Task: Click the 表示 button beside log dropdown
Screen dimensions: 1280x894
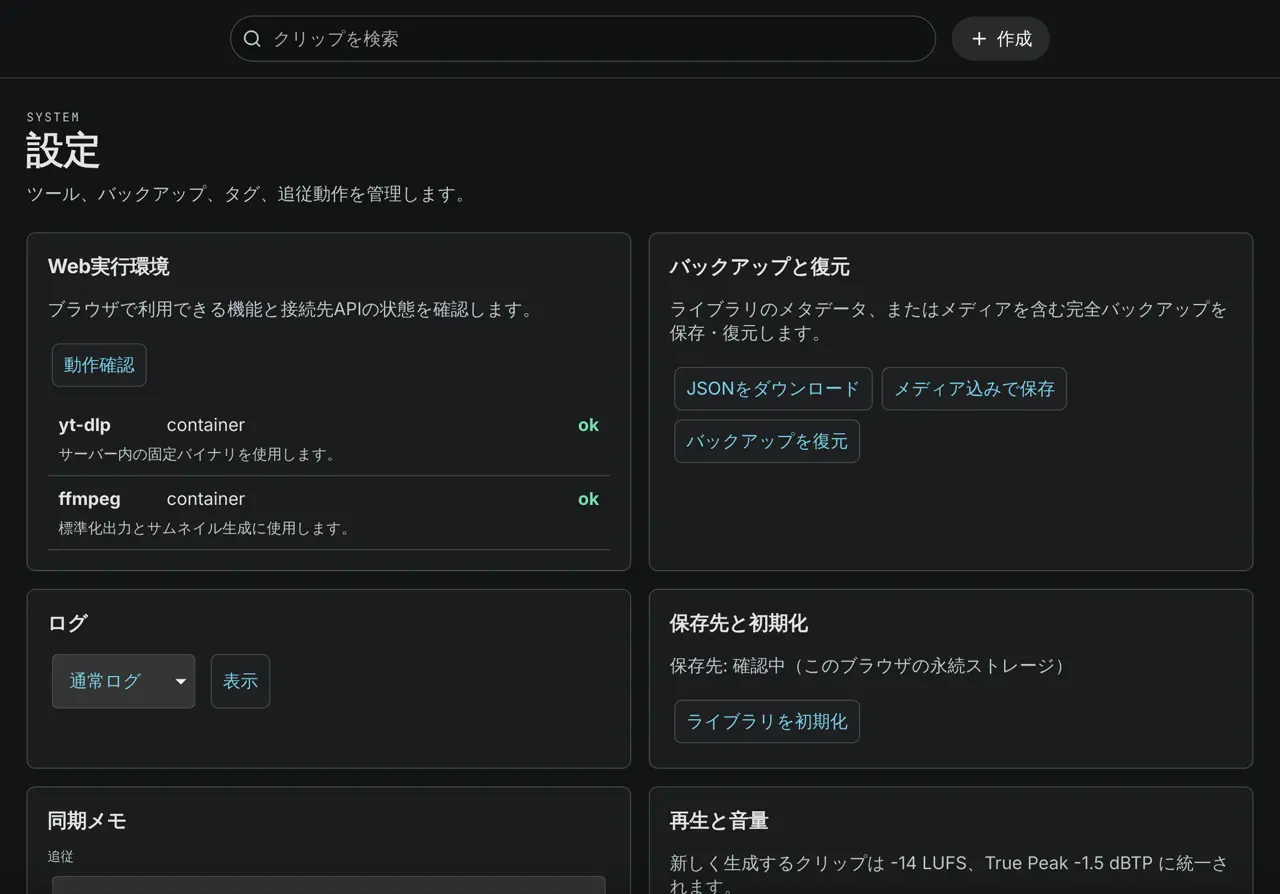Action: tap(240, 681)
